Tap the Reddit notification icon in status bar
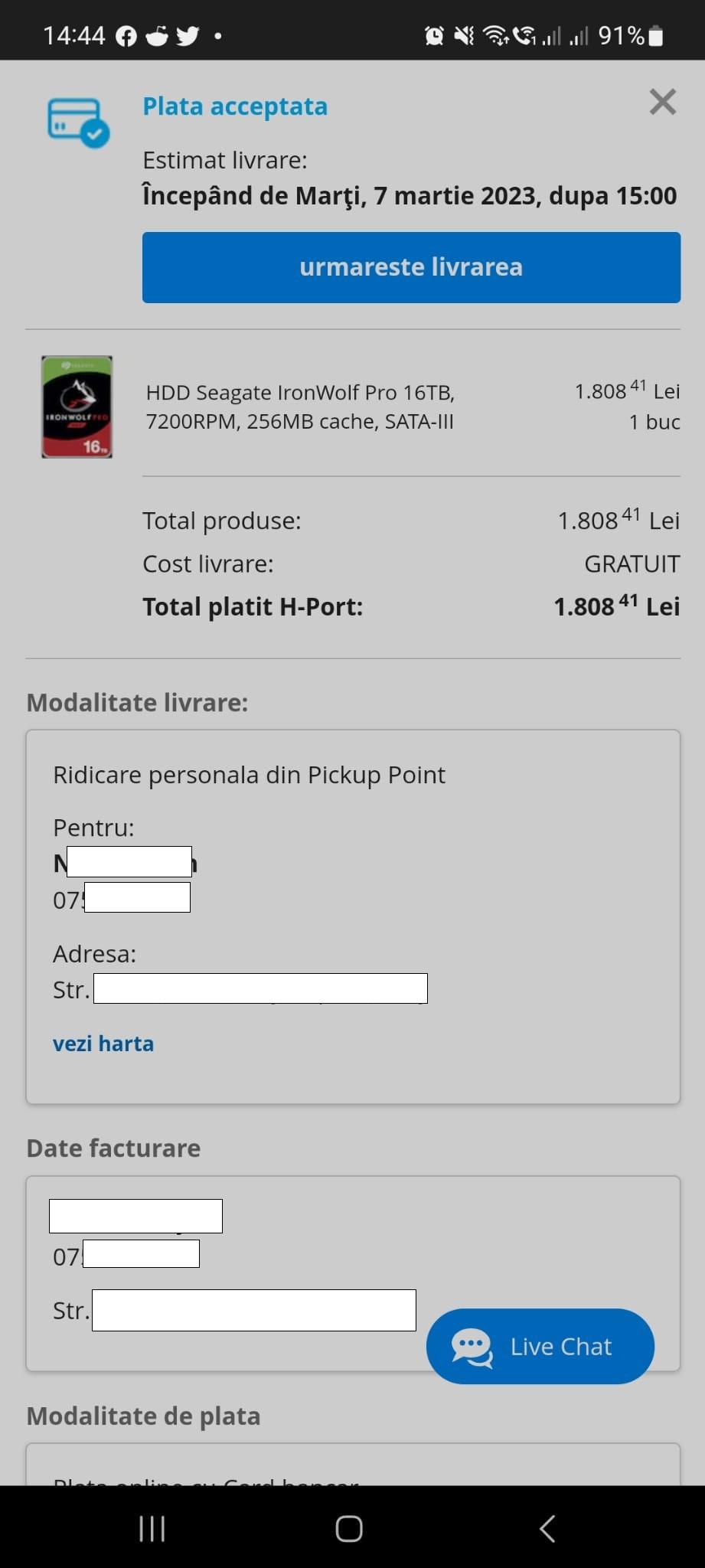 click(x=157, y=36)
